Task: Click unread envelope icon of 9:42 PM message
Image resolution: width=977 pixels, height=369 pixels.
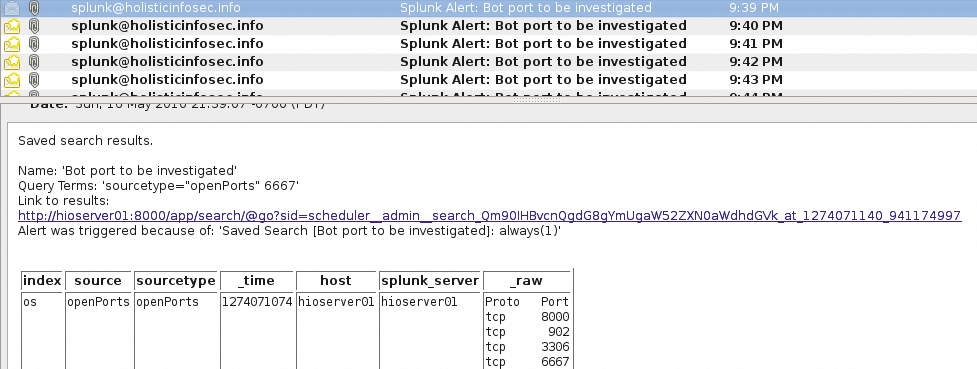Action: click(12, 62)
